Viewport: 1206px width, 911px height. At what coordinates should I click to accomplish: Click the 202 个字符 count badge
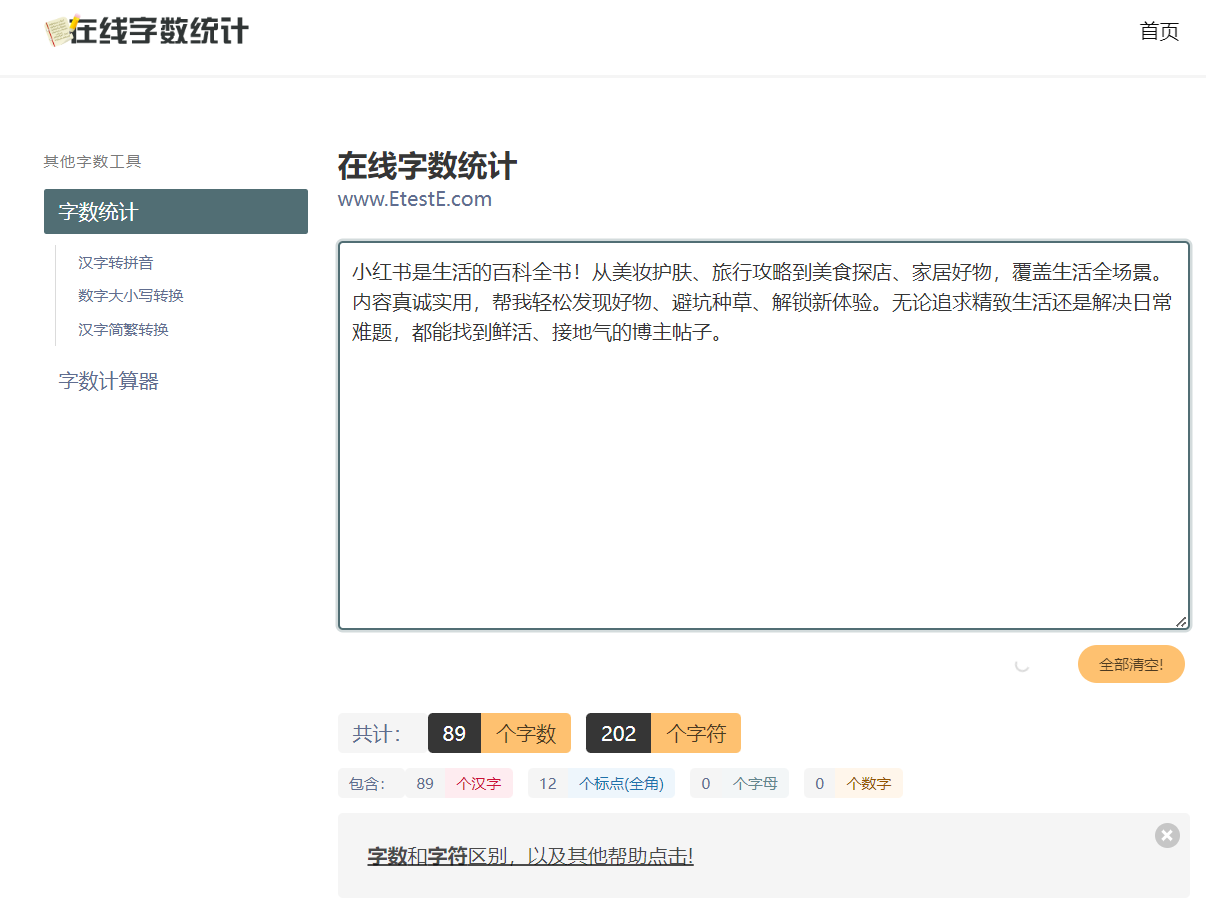(x=663, y=733)
